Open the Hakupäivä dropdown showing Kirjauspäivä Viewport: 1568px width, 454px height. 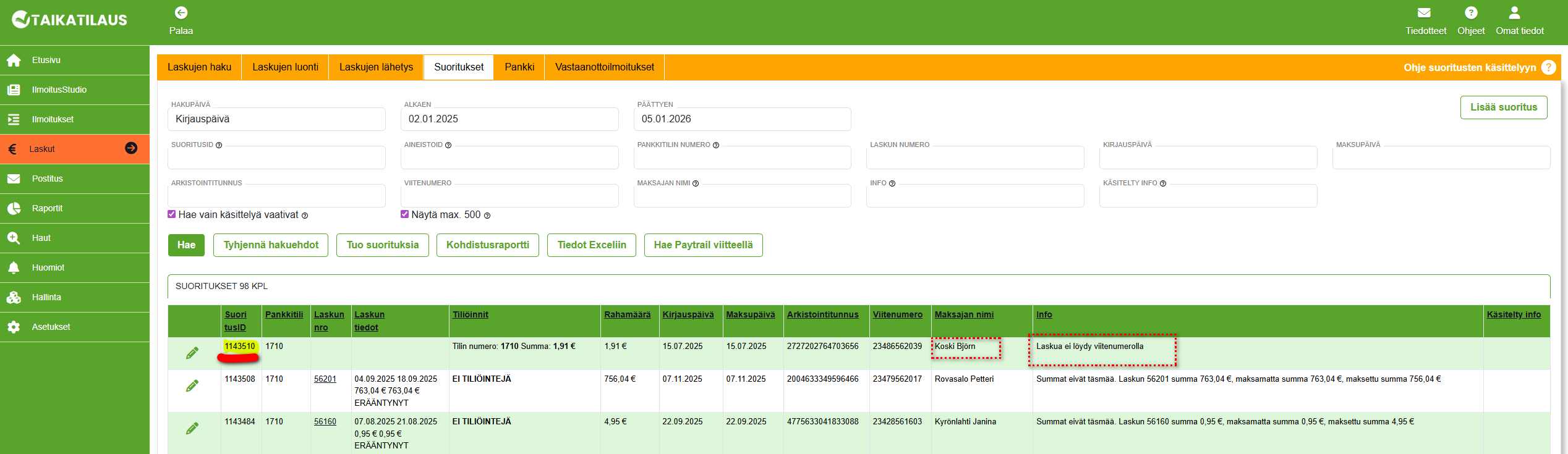coord(276,119)
